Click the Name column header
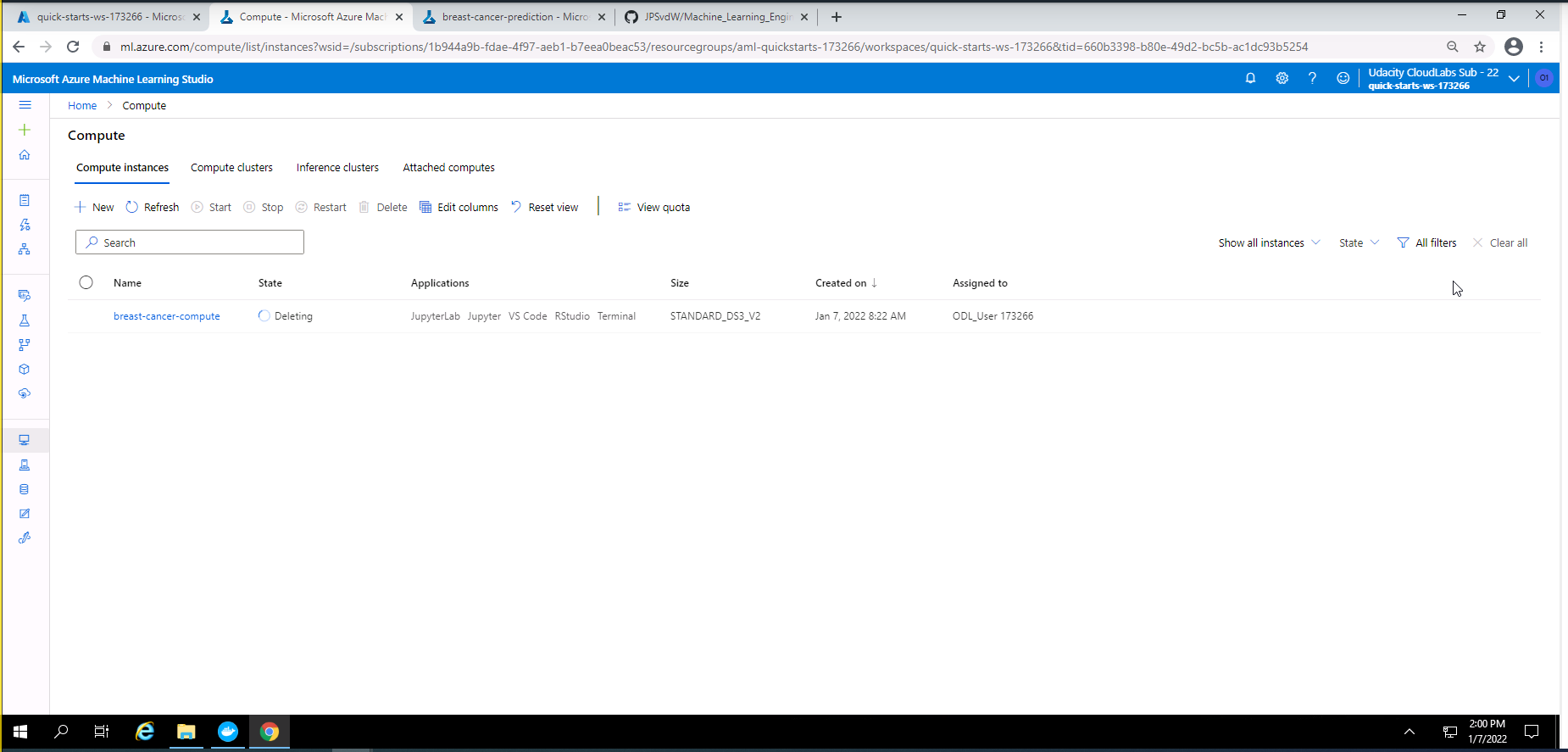 (127, 283)
